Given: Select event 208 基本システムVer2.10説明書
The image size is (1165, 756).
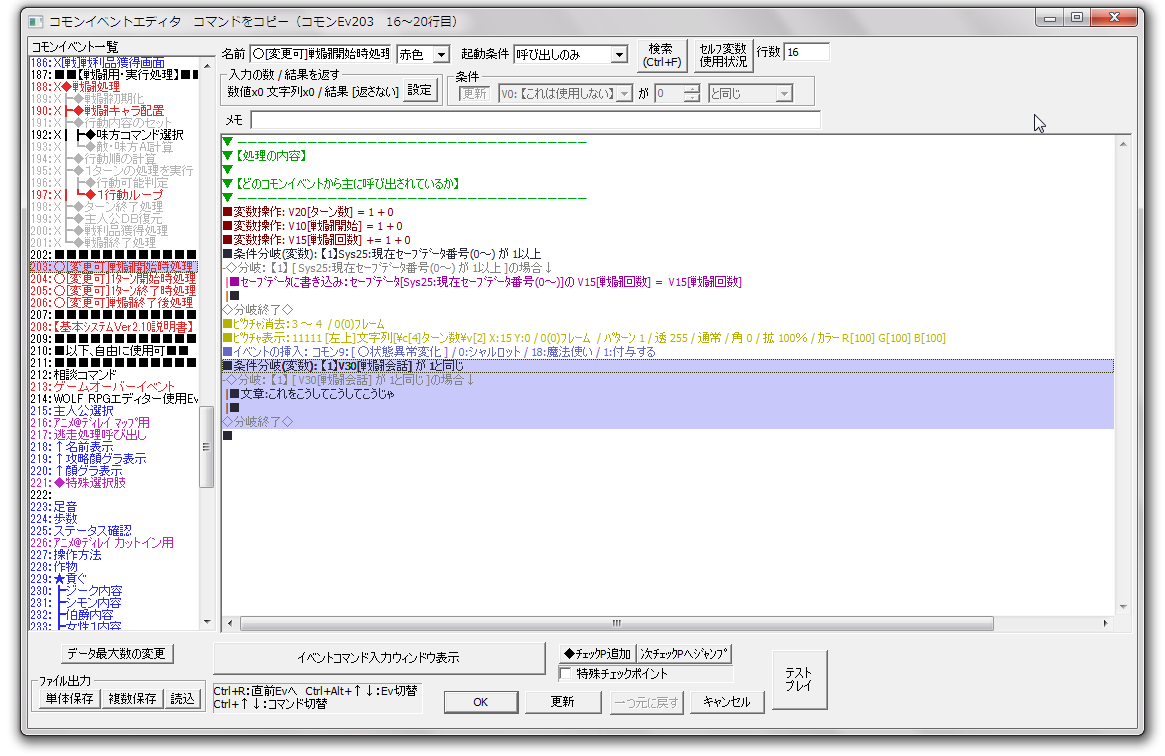Looking at the screenshot, I should [113, 327].
